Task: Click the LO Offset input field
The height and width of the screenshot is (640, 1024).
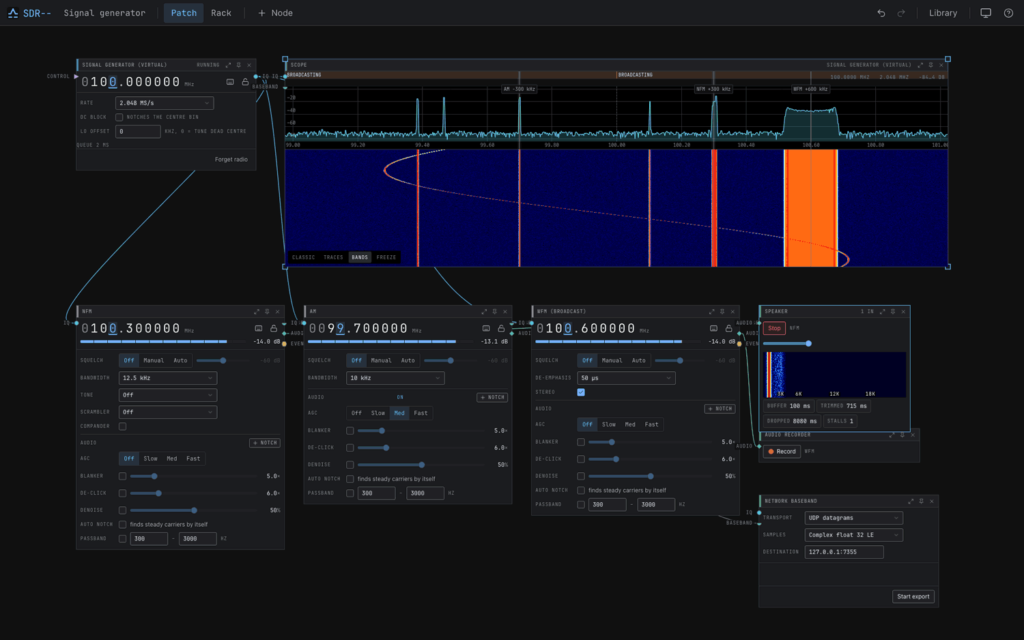Action: (138, 131)
